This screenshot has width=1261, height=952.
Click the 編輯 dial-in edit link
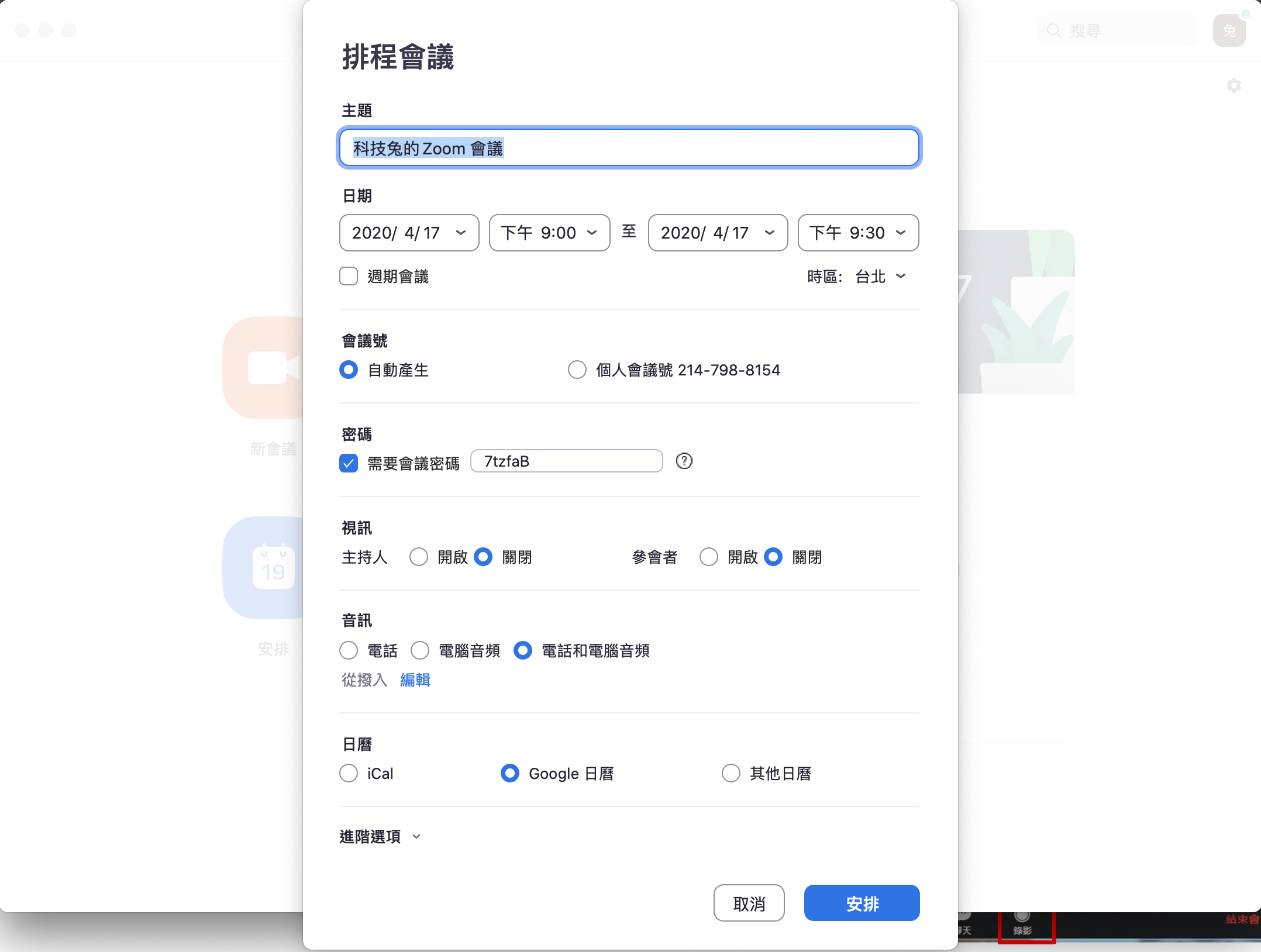click(415, 679)
